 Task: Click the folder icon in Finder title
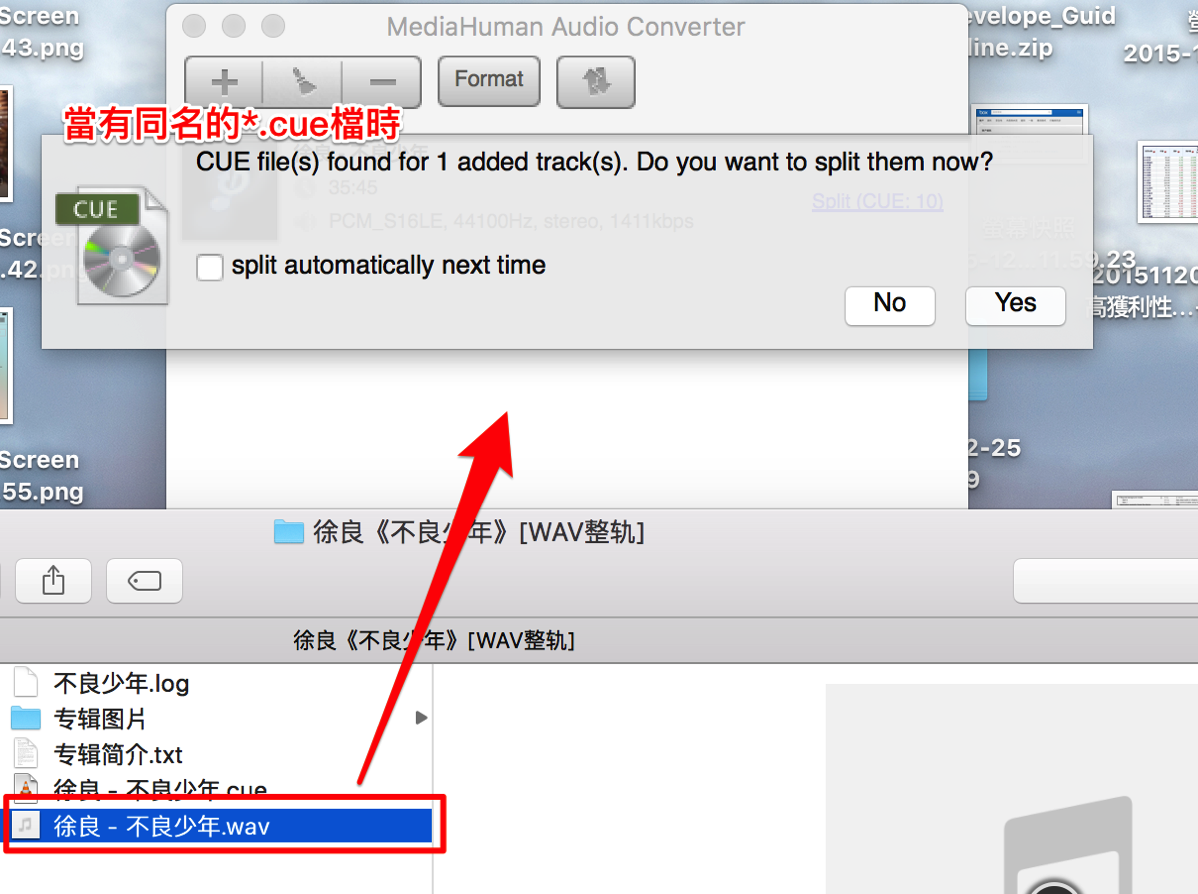pos(289,531)
